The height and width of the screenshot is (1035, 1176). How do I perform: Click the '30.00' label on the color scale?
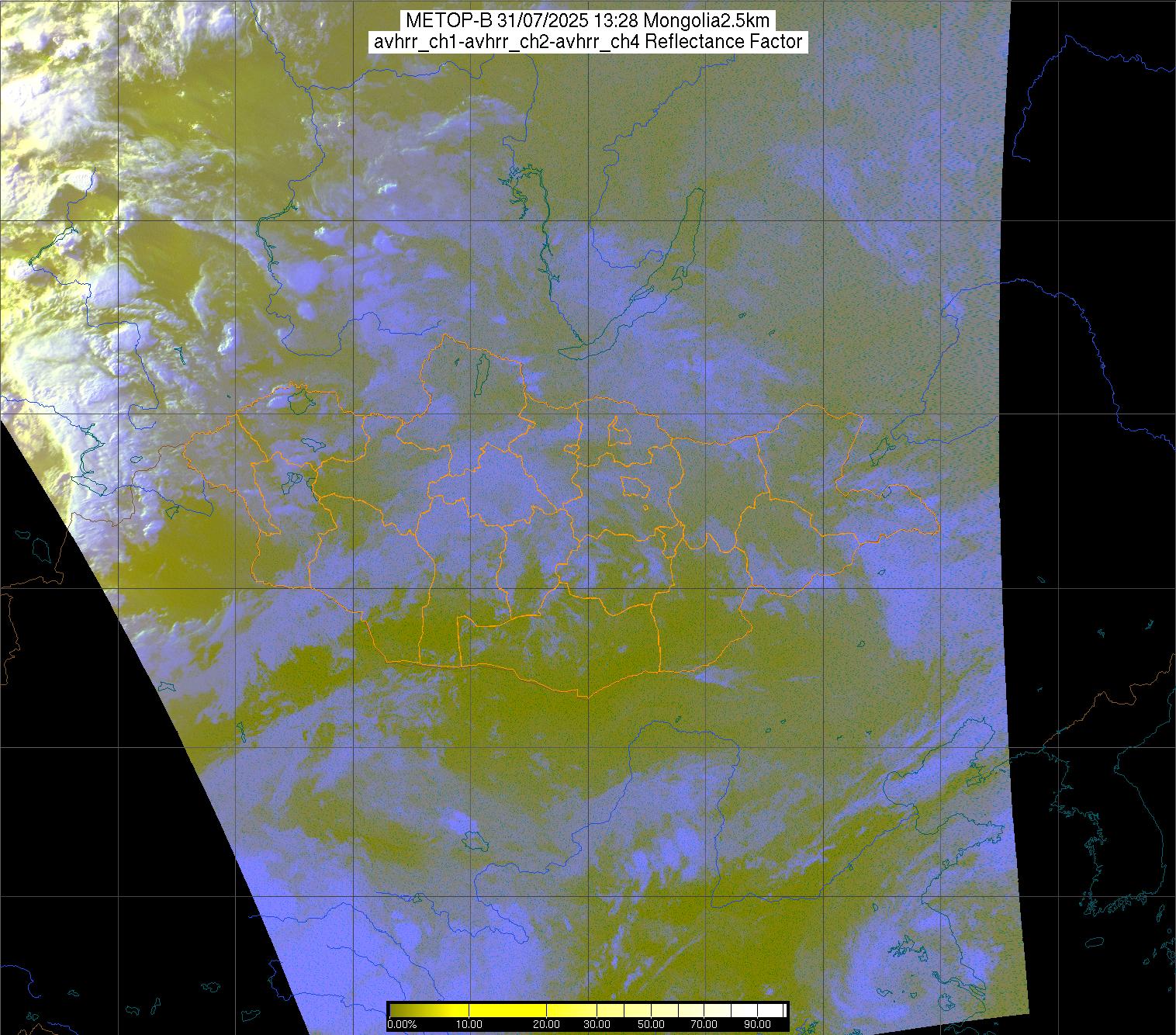click(597, 1024)
